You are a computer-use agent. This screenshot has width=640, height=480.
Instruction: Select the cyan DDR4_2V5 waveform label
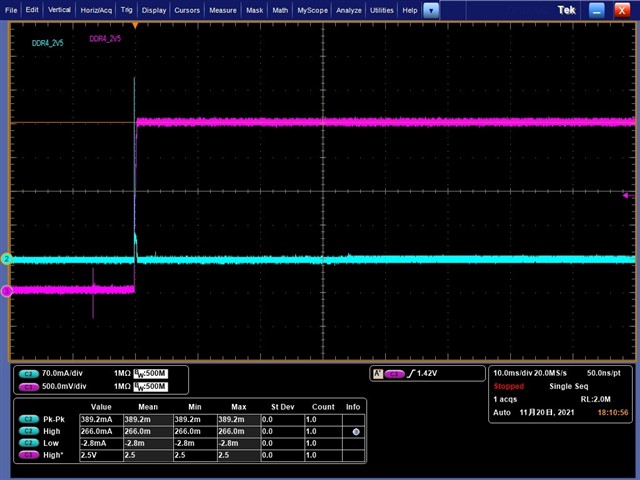pos(48,43)
